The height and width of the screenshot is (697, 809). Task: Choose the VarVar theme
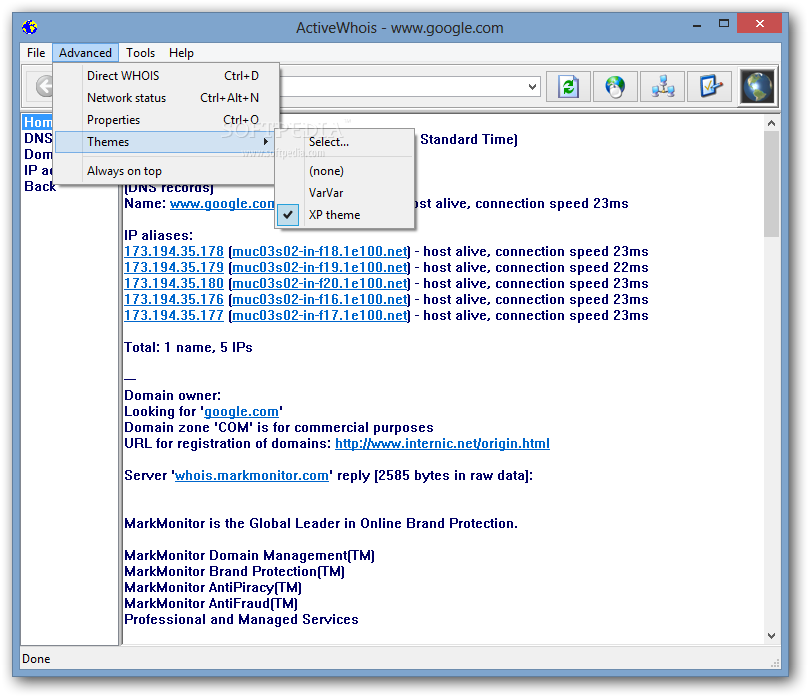coord(345,193)
